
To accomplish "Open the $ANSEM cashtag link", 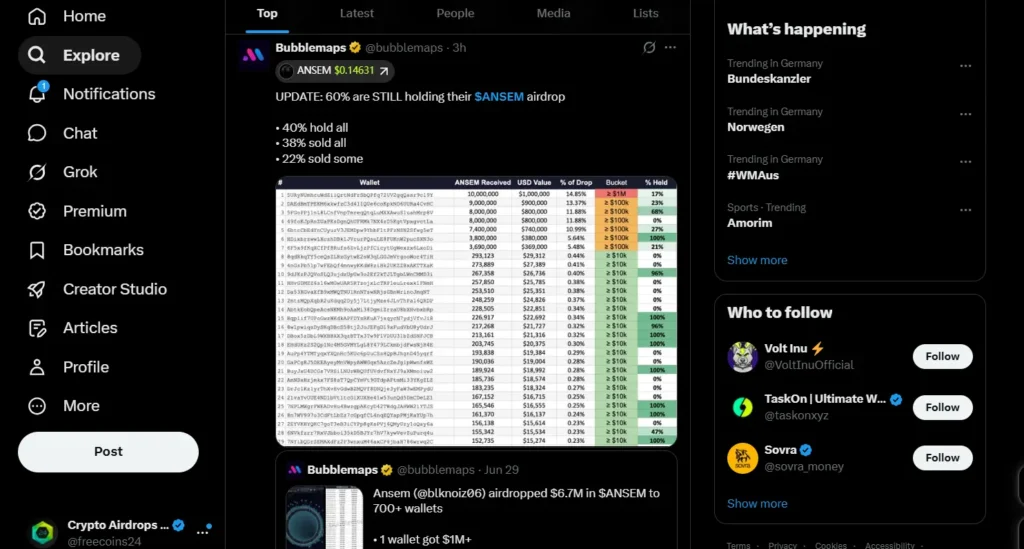I will tap(499, 97).
